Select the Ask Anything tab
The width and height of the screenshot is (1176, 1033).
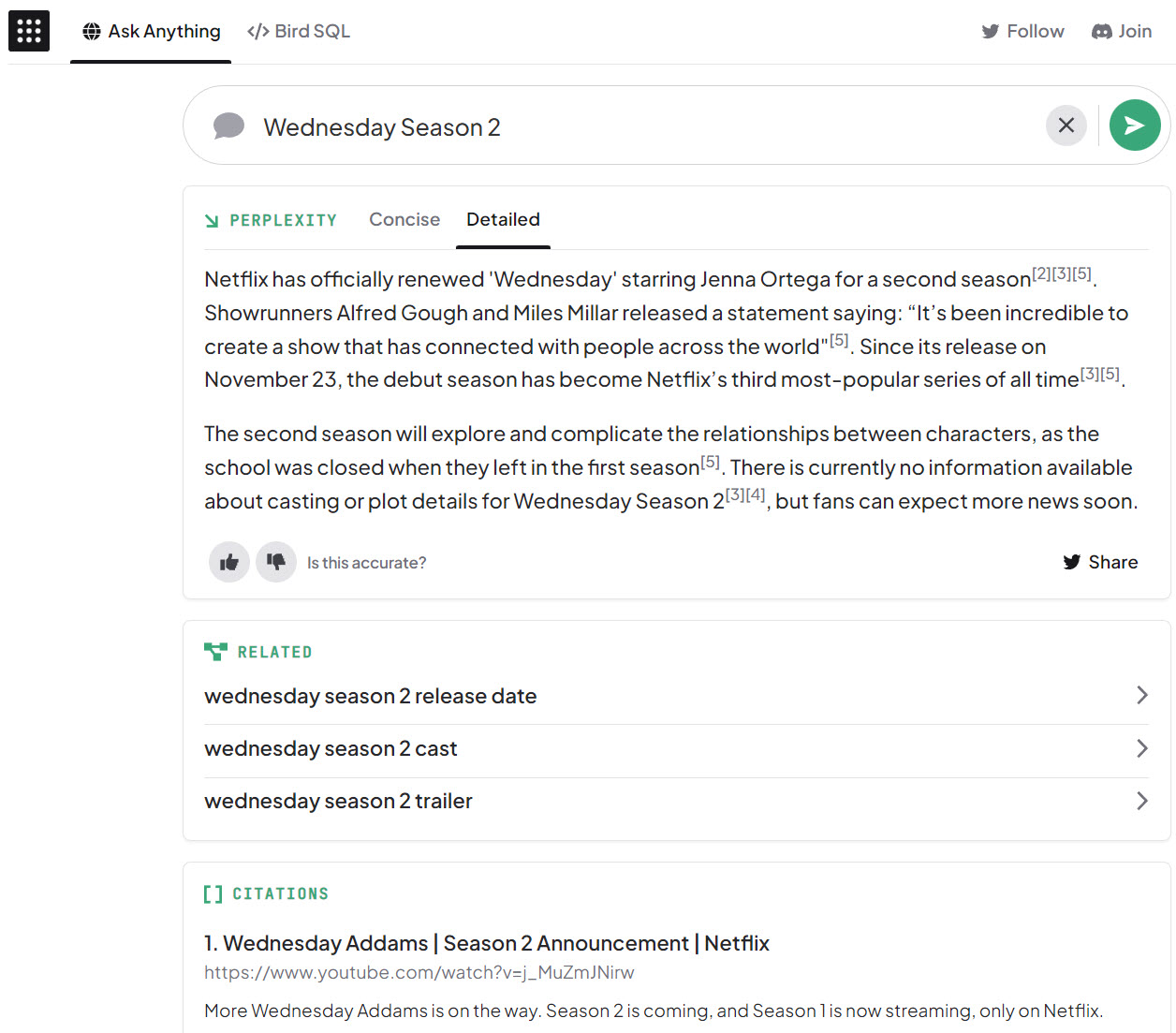(x=151, y=32)
